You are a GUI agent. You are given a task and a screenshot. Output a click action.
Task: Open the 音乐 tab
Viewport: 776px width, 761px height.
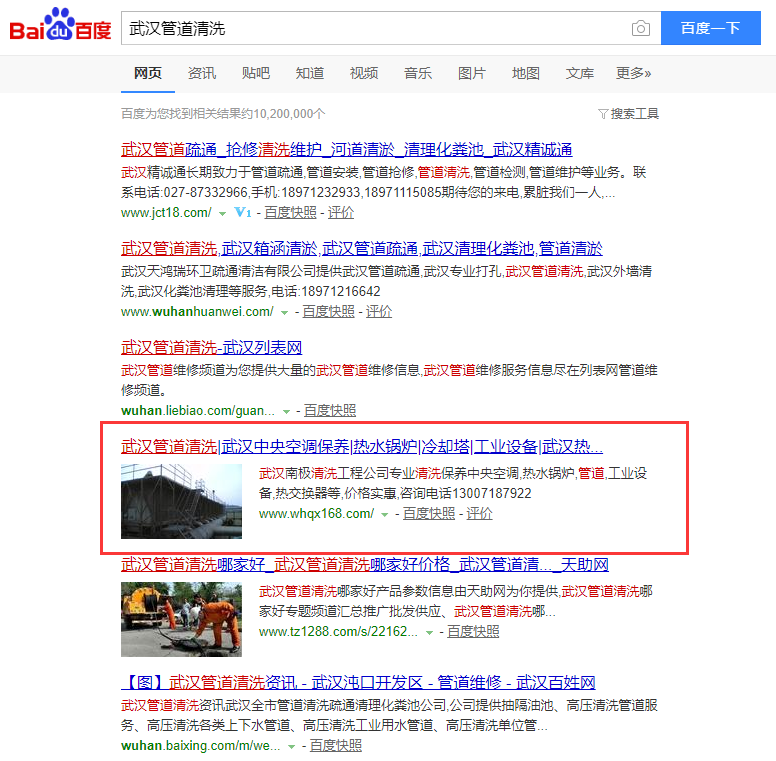click(x=418, y=73)
